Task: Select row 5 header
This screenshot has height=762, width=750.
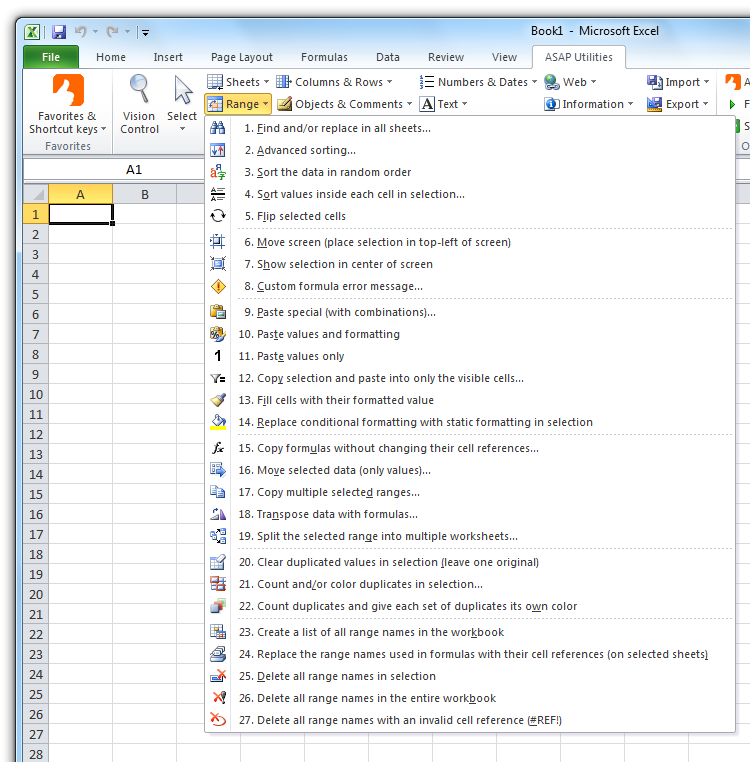Action: pos(35,294)
